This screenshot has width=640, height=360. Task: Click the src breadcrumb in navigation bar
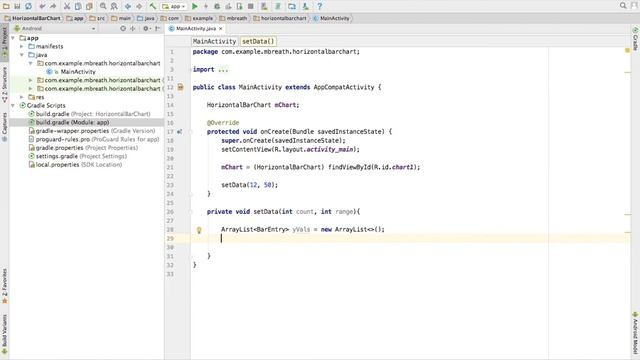(x=98, y=18)
